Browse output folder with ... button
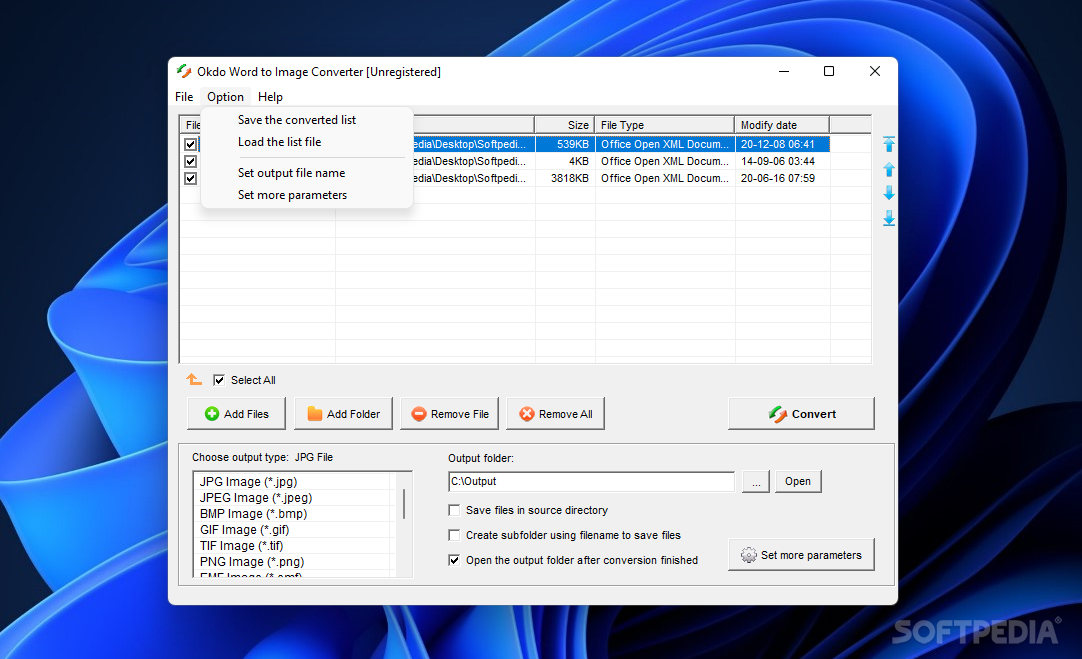Viewport: 1082px width, 659px height. (x=756, y=482)
